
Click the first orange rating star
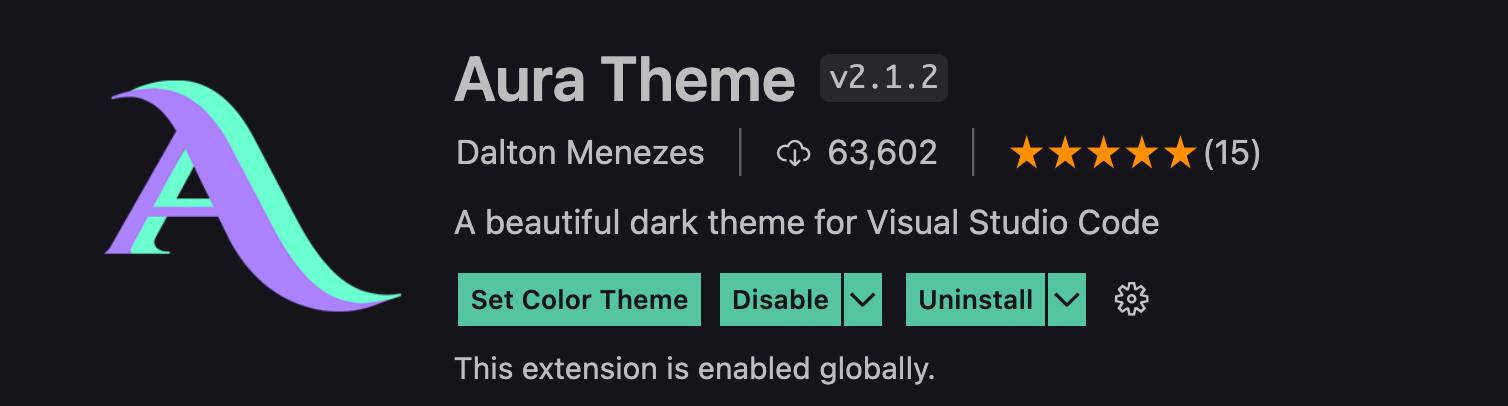[x=1026, y=153]
